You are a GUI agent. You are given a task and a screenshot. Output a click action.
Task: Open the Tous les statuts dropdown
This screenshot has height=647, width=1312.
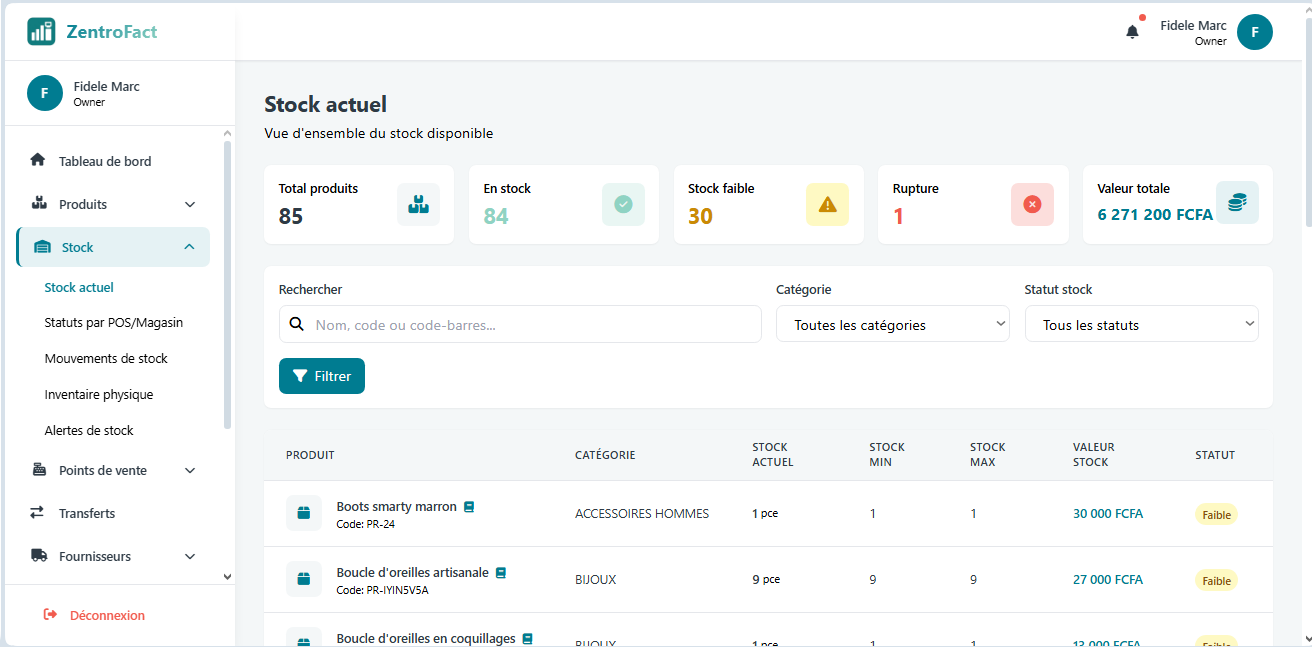pos(1141,323)
